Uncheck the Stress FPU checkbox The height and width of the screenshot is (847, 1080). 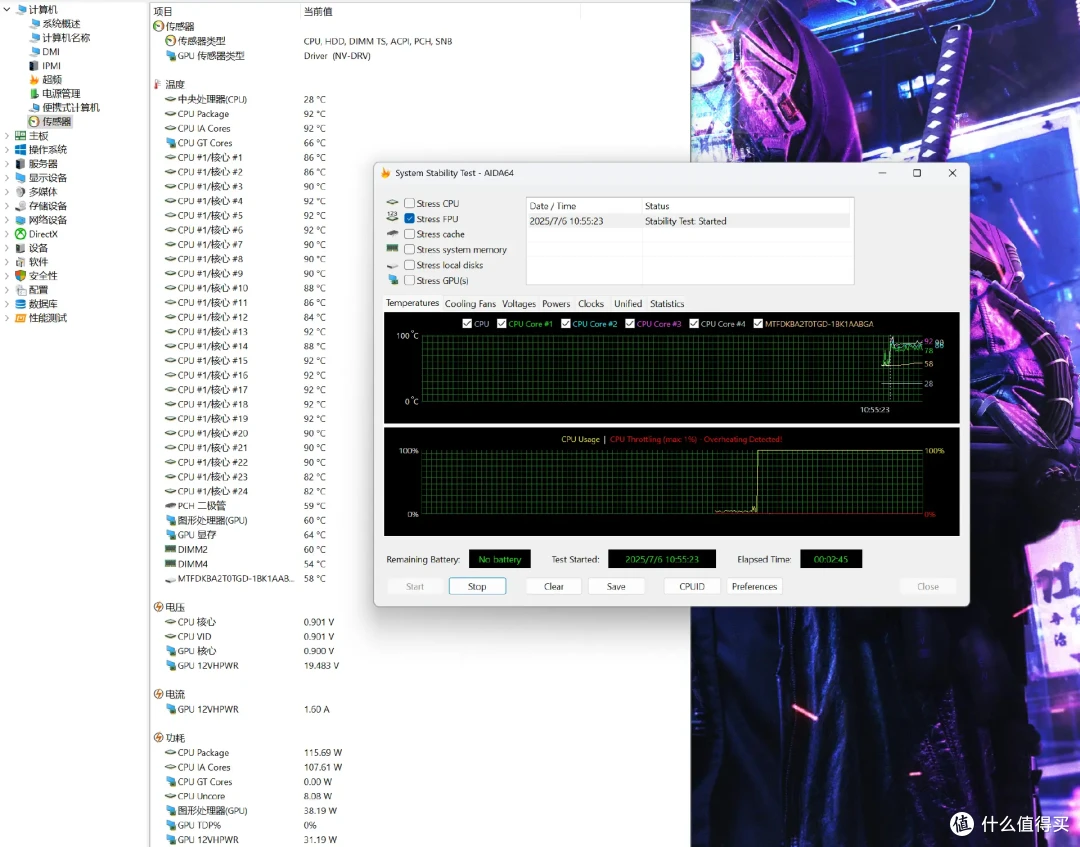click(409, 218)
